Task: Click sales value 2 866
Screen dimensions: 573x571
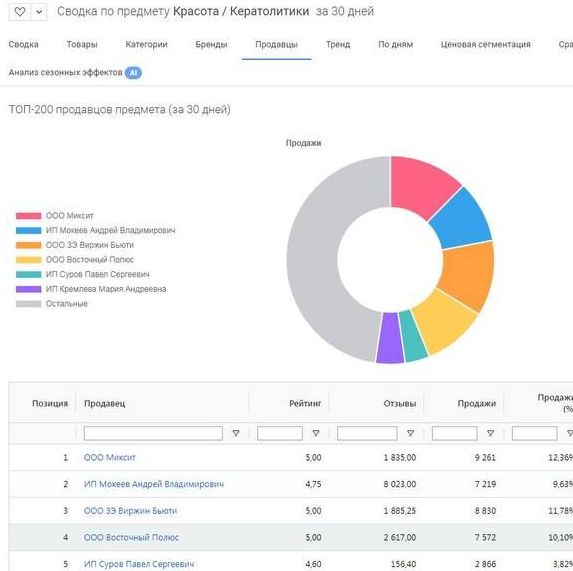Action: (x=485, y=564)
